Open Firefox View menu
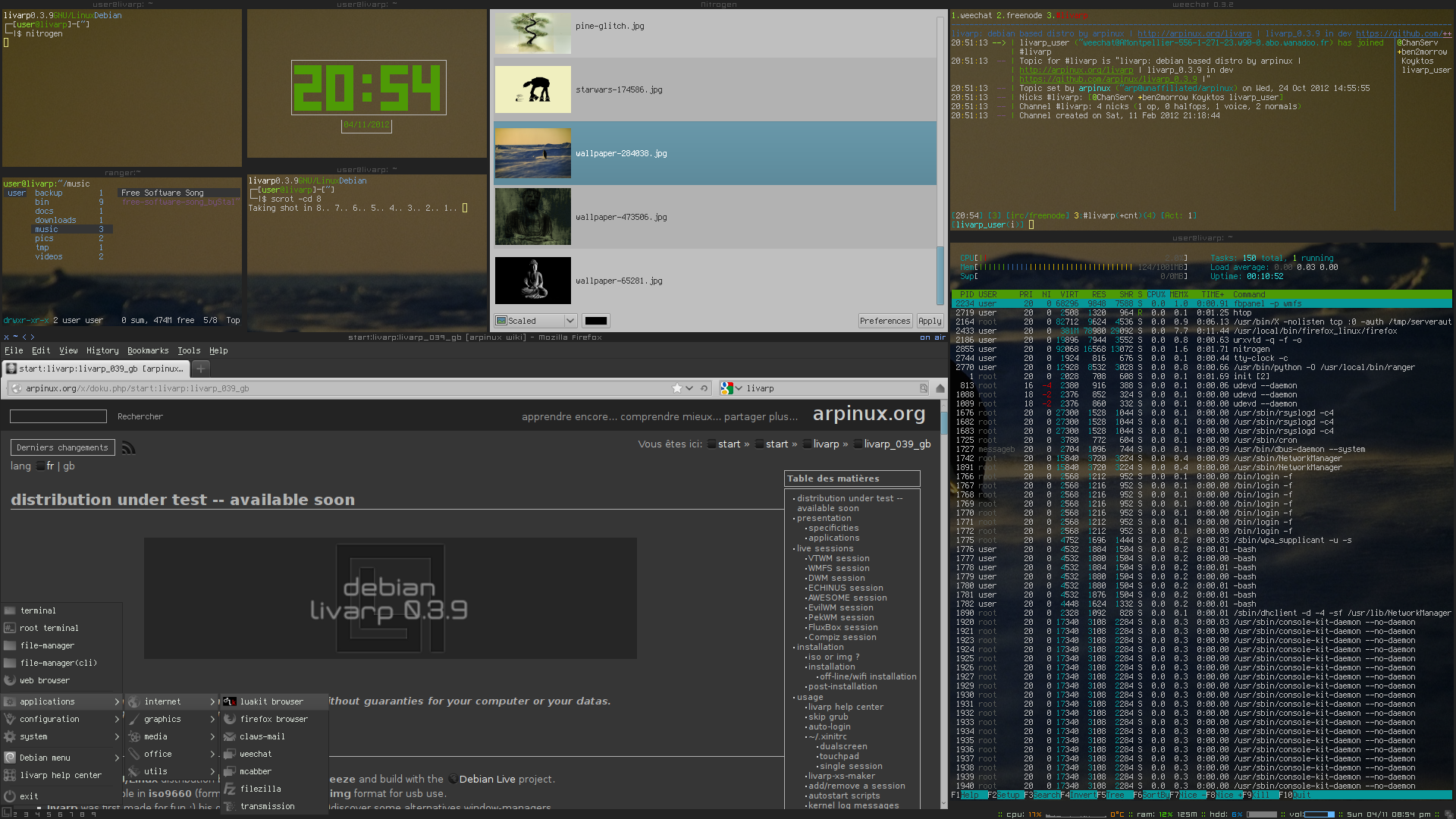1456x819 pixels. [x=68, y=350]
